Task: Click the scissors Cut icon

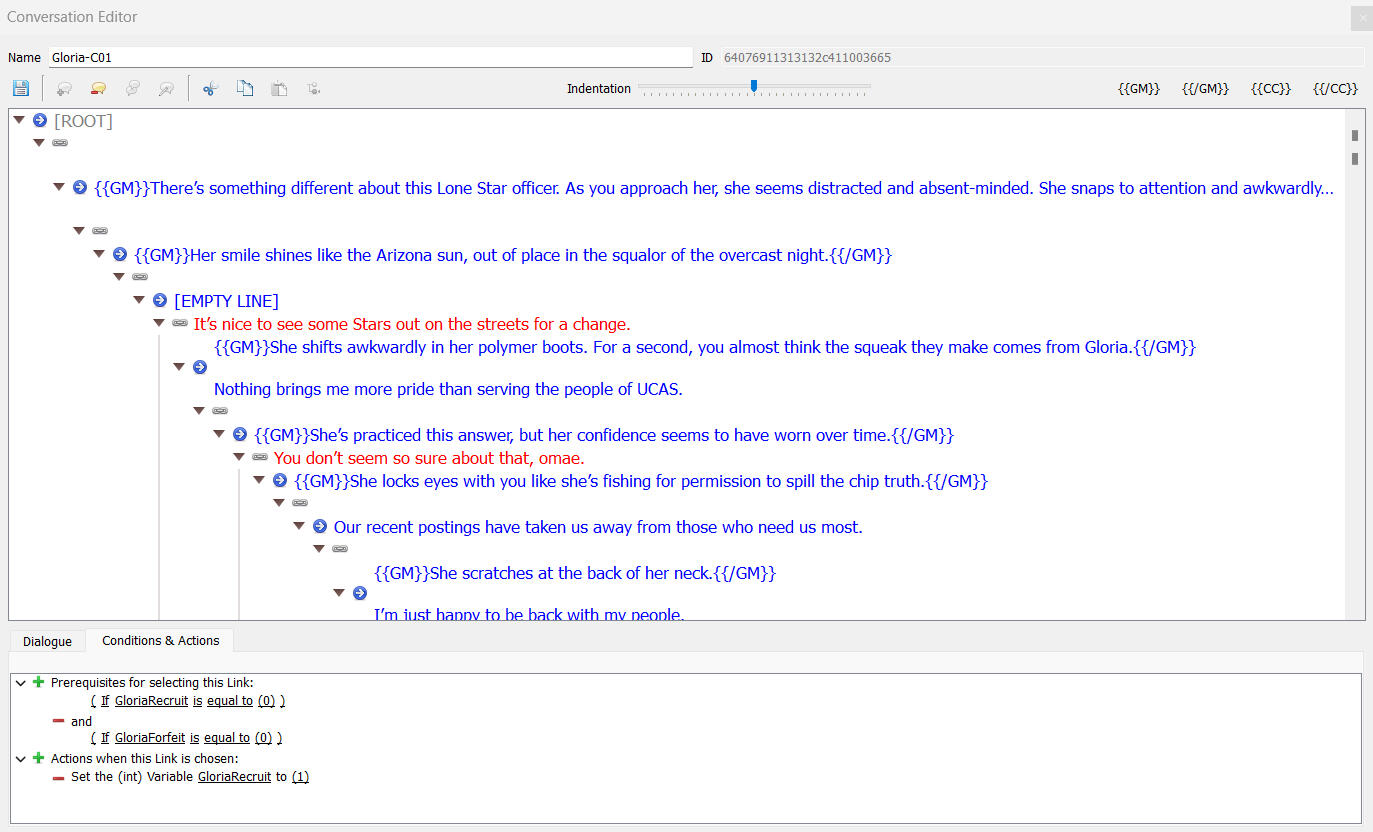Action: click(x=210, y=88)
